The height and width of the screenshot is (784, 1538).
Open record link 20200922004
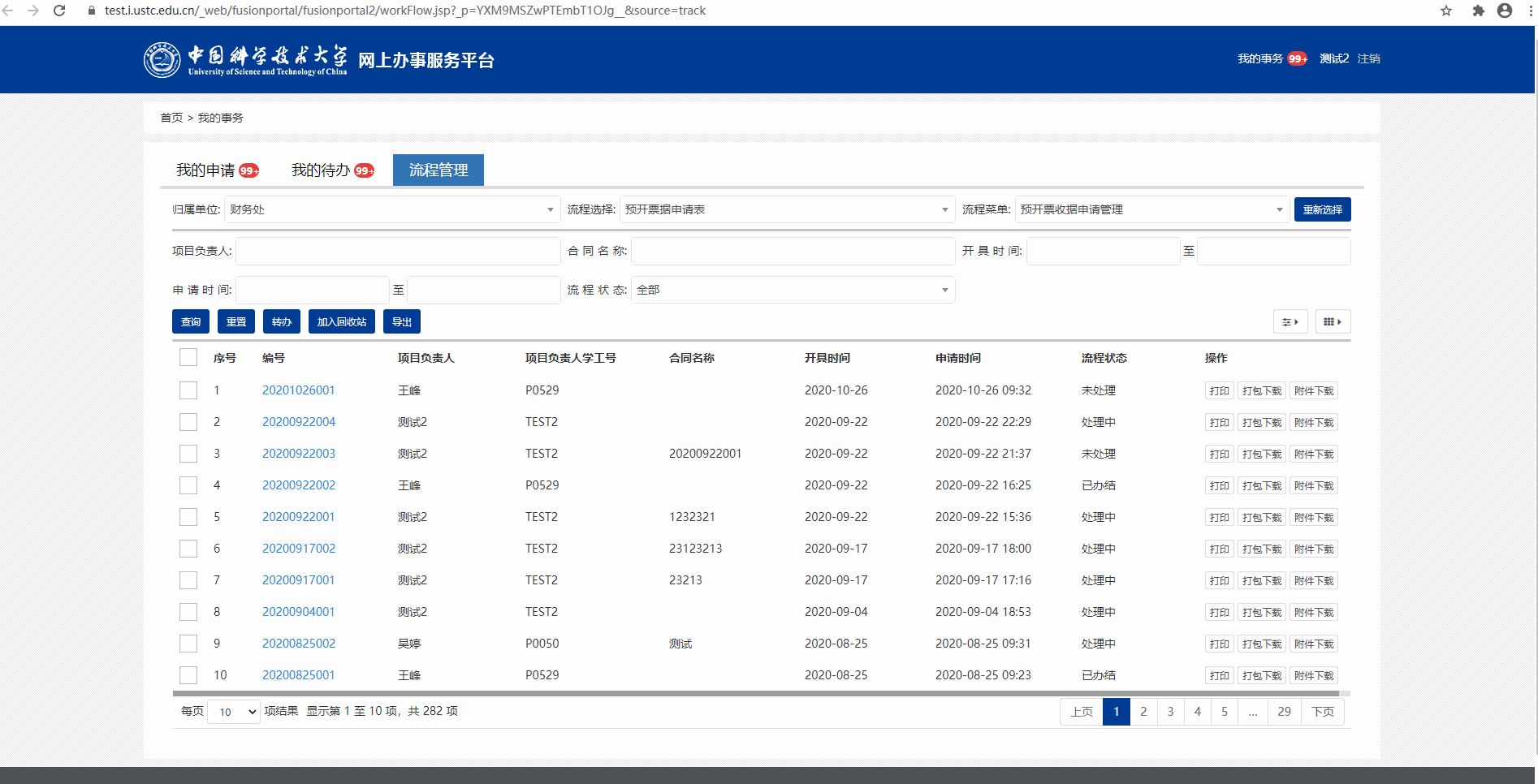click(298, 422)
